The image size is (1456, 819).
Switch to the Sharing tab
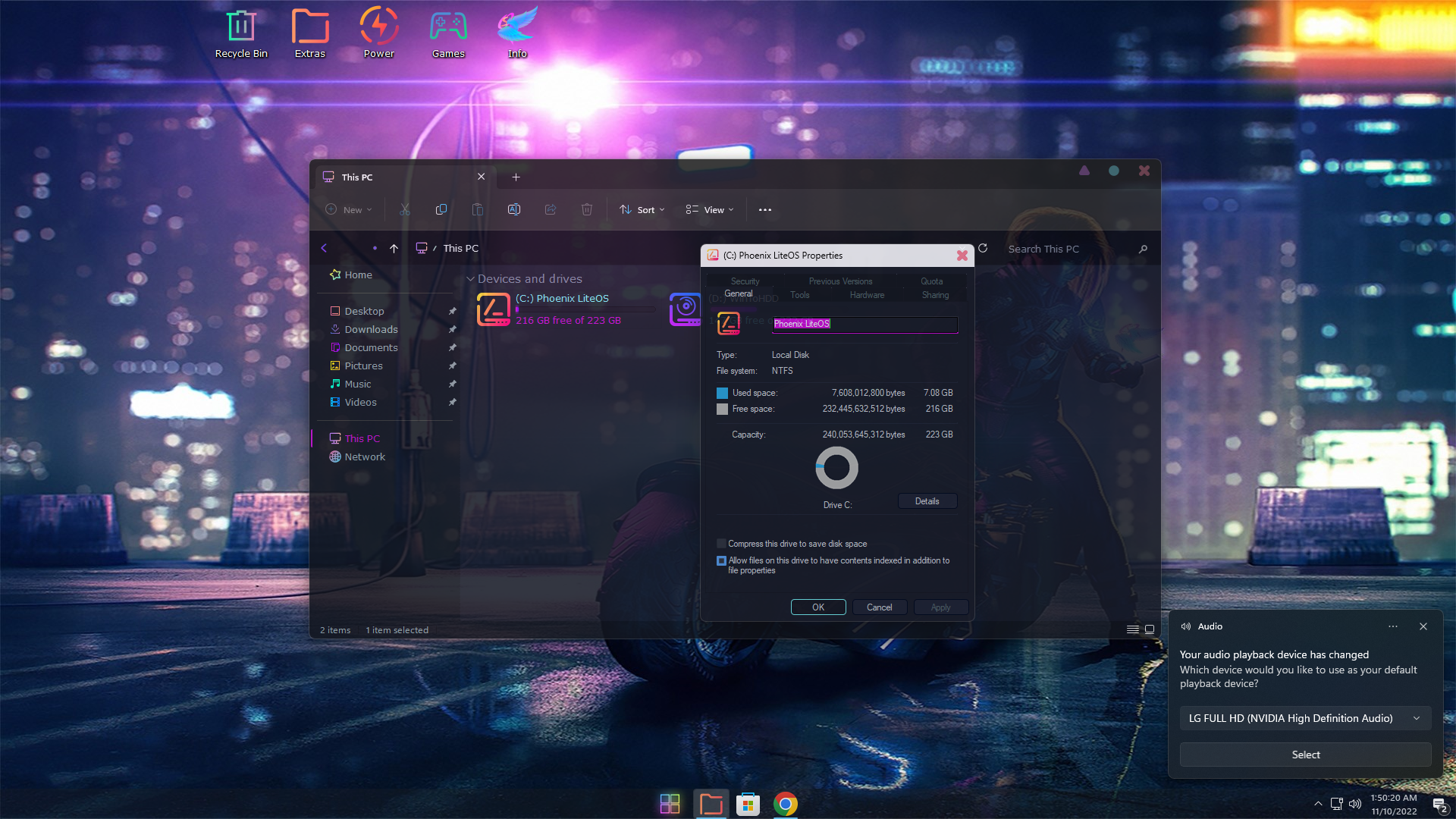pyautogui.click(x=935, y=295)
